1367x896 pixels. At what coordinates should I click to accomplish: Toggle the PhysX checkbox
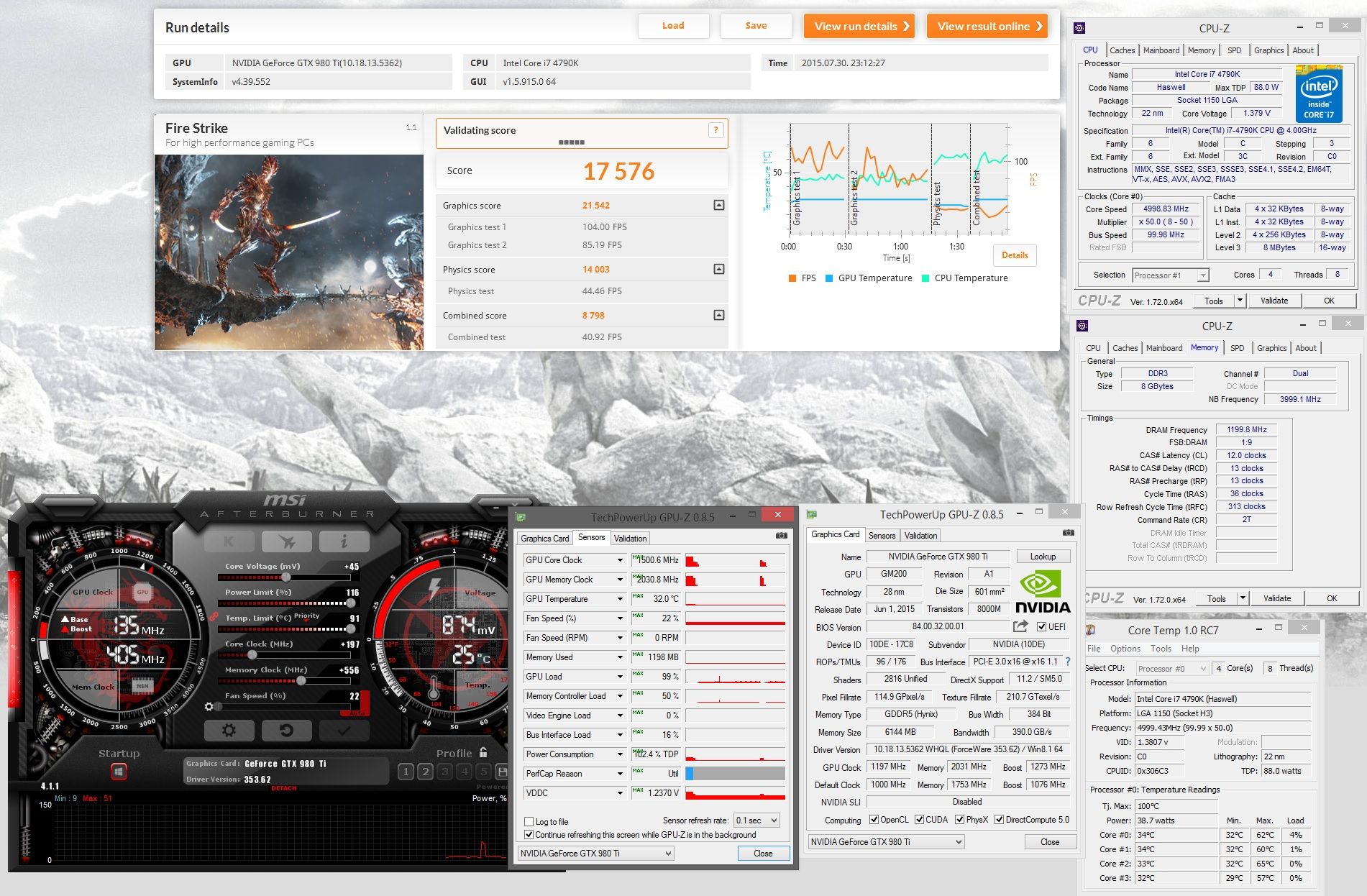[x=959, y=819]
